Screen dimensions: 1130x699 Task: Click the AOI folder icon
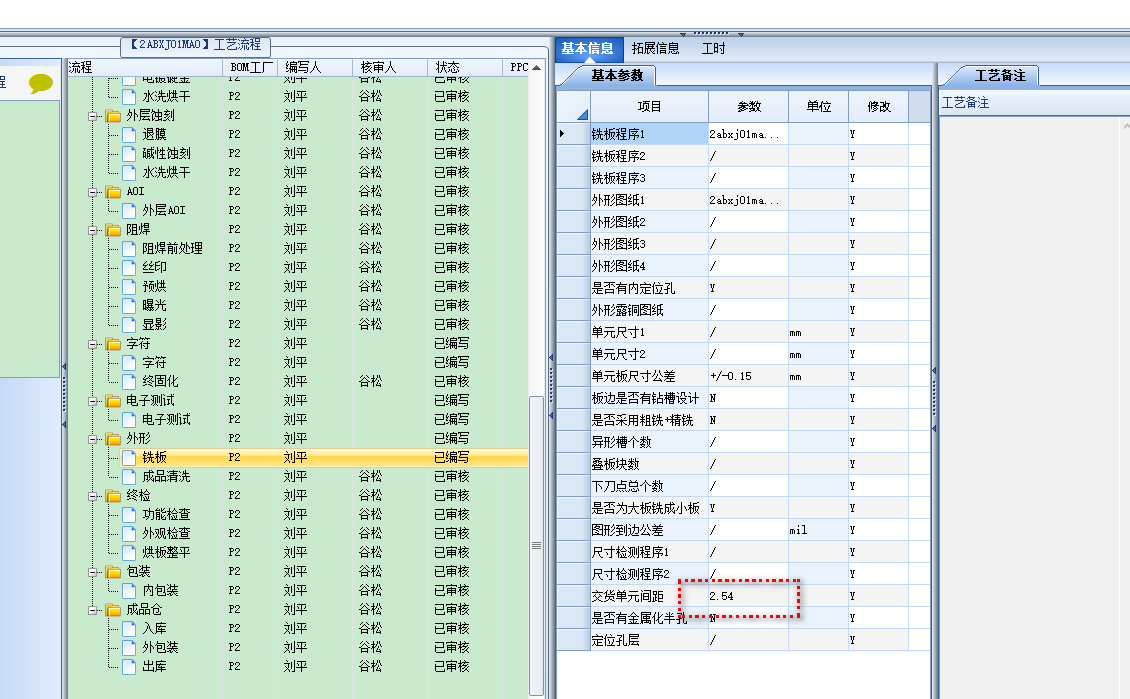(x=113, y=192)
